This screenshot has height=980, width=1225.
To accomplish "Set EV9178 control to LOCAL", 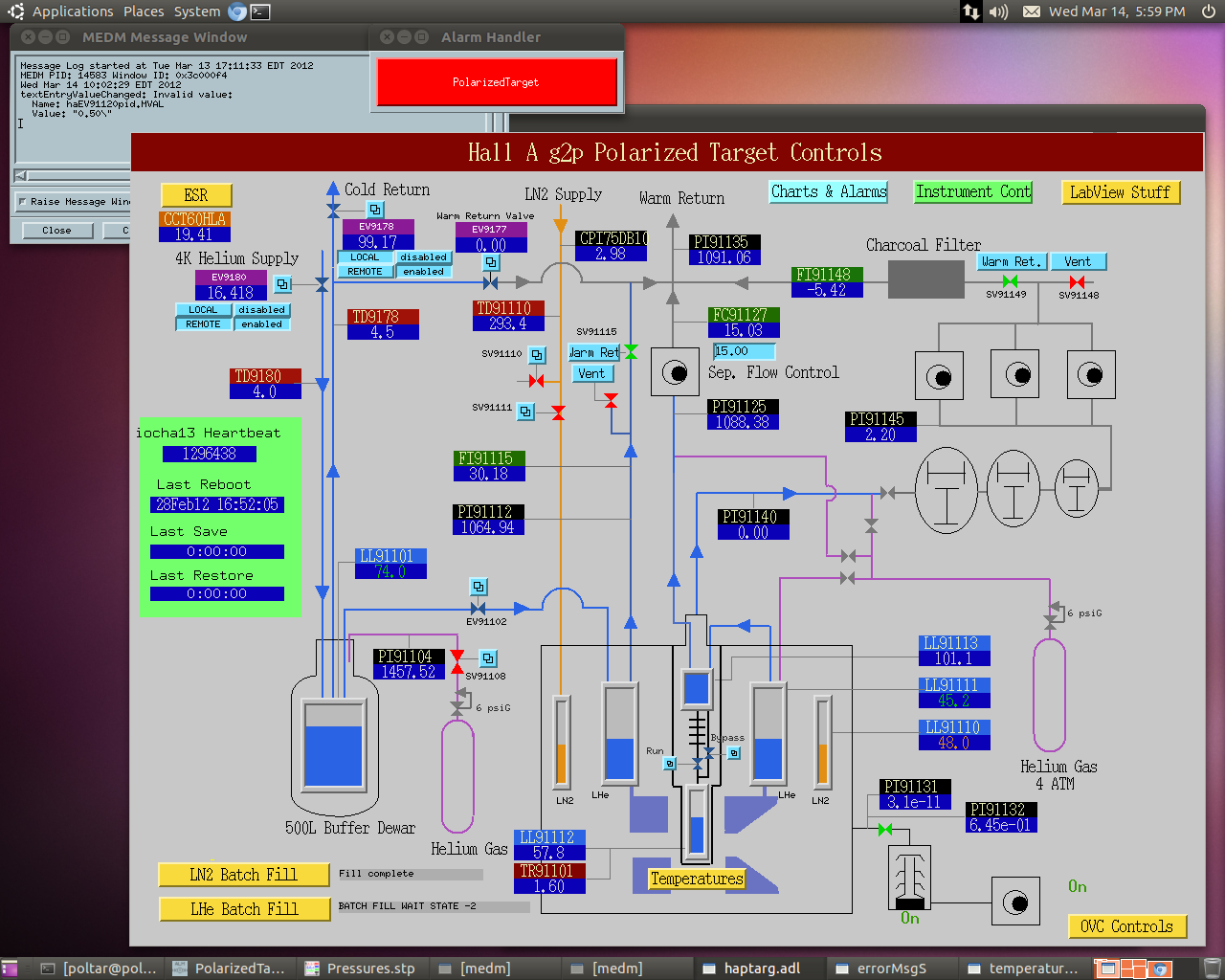I will [365, 257].
